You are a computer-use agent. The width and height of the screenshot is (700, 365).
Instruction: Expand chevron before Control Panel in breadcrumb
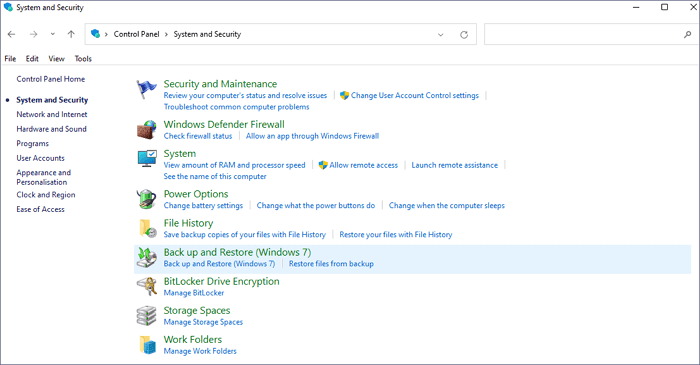(106, 34)
